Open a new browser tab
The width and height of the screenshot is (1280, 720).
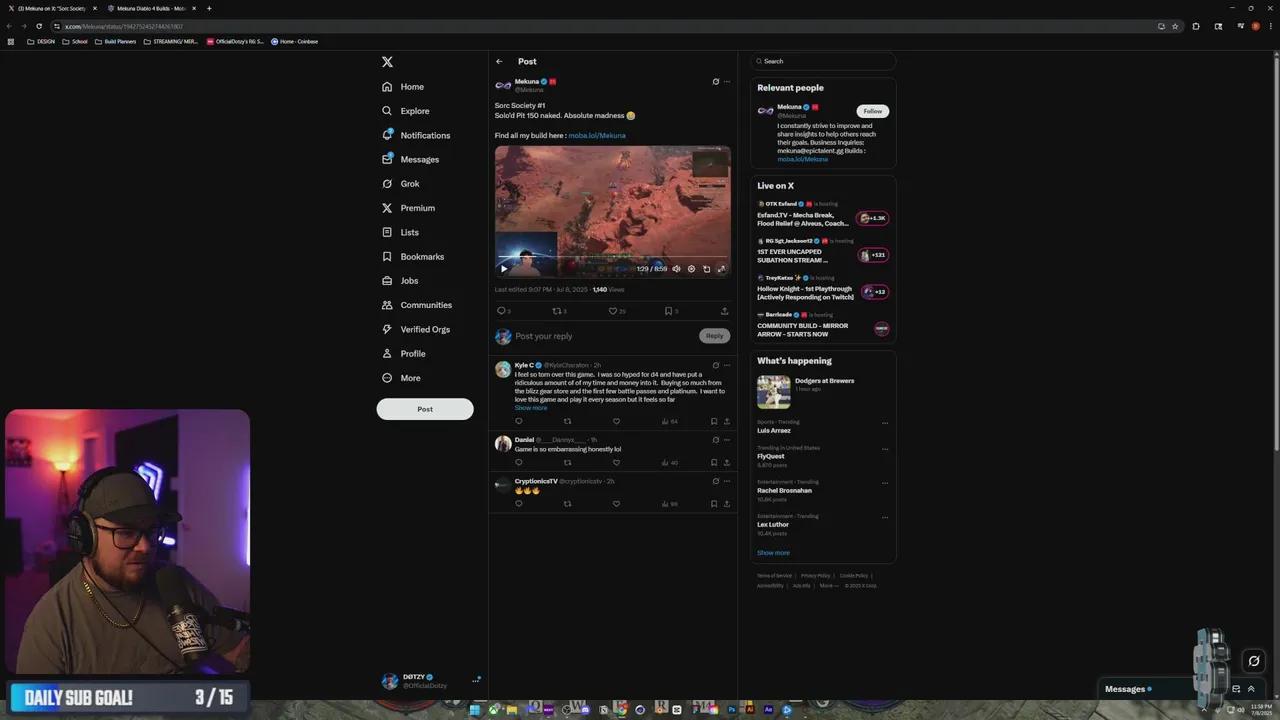click(209, 8)
